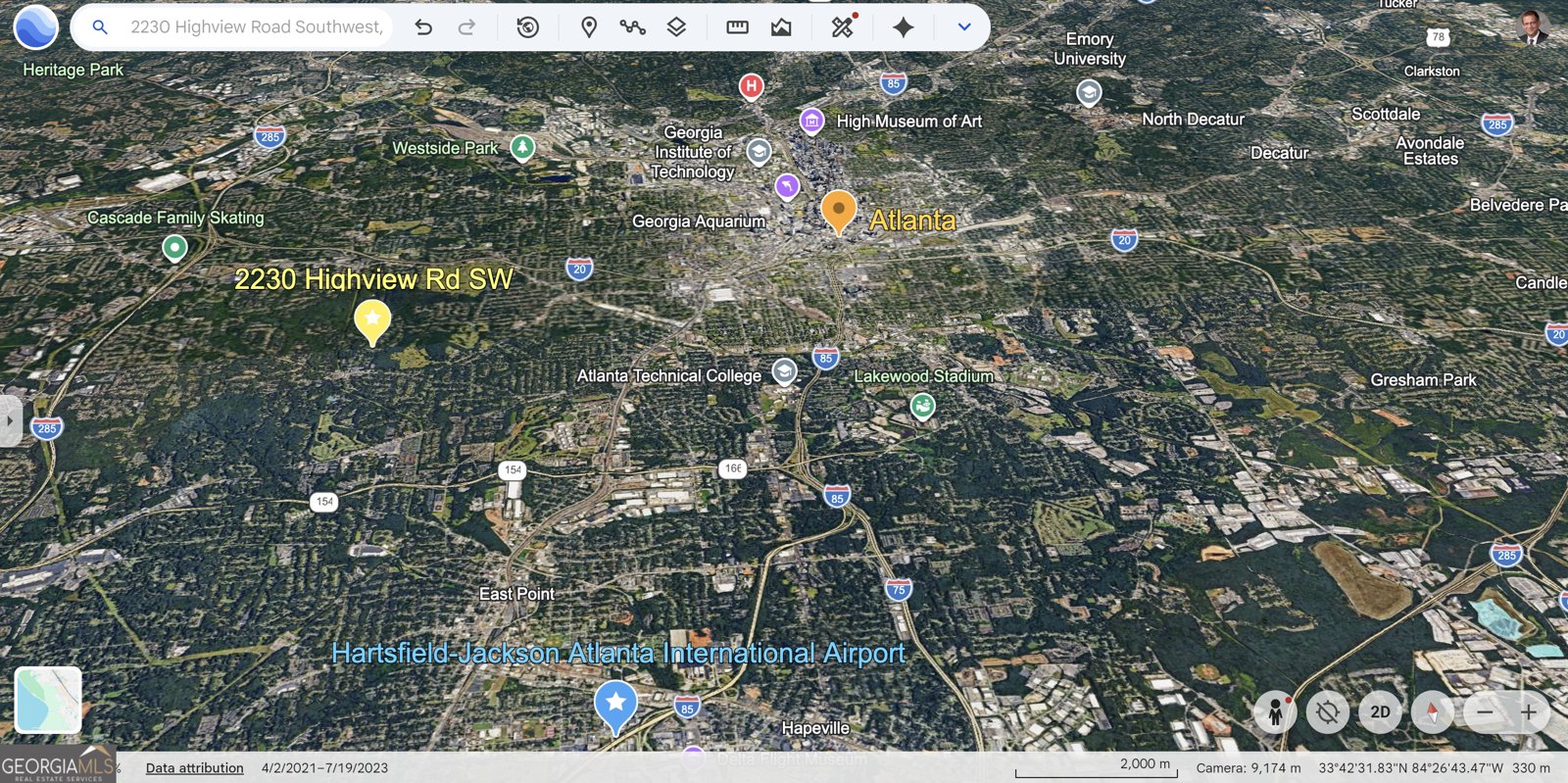Viewport: 1568px width, 783px height.
Task: Expand the collapsed left side panel
Action: (10, 420)
